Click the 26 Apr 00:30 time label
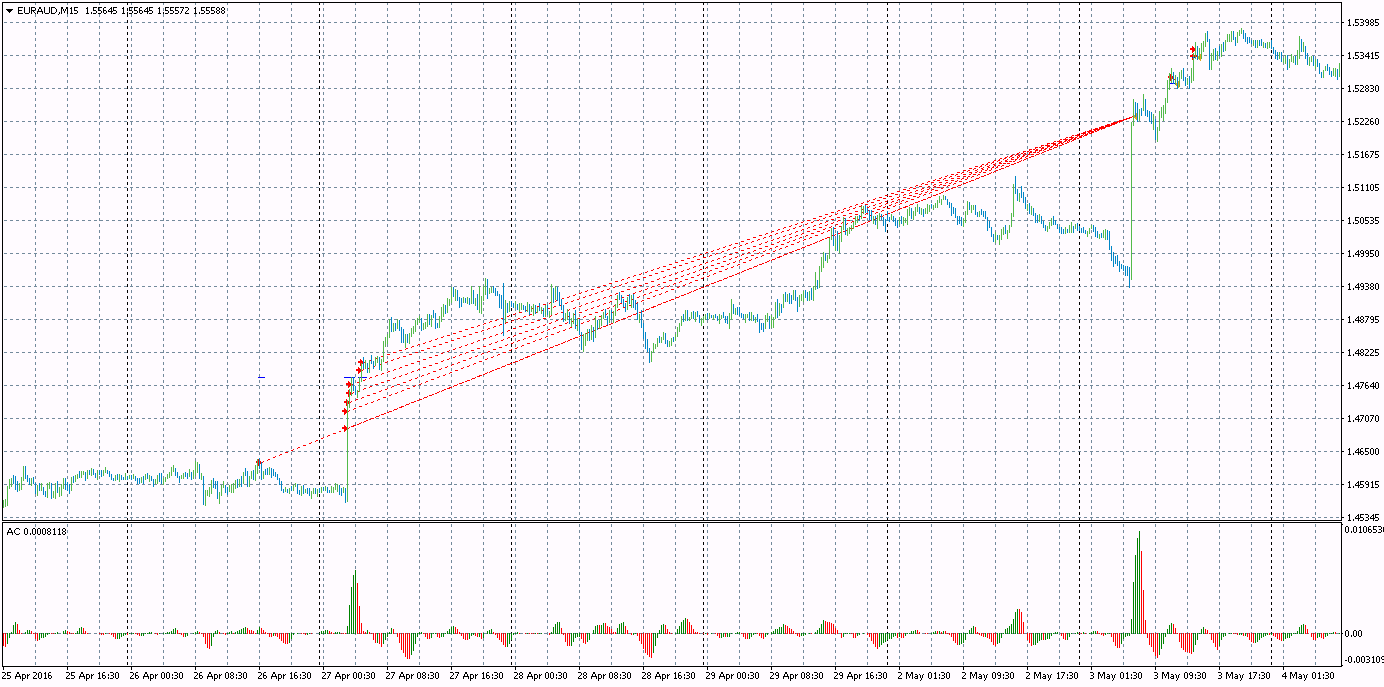The image size is (1384, 687). 155,676
